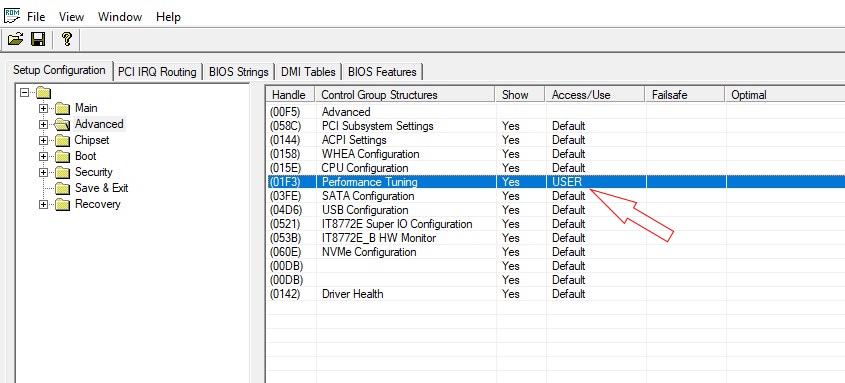Viewport: 845px width, 383px height.
Task: Expand the Main tree node
Action: 44,108
